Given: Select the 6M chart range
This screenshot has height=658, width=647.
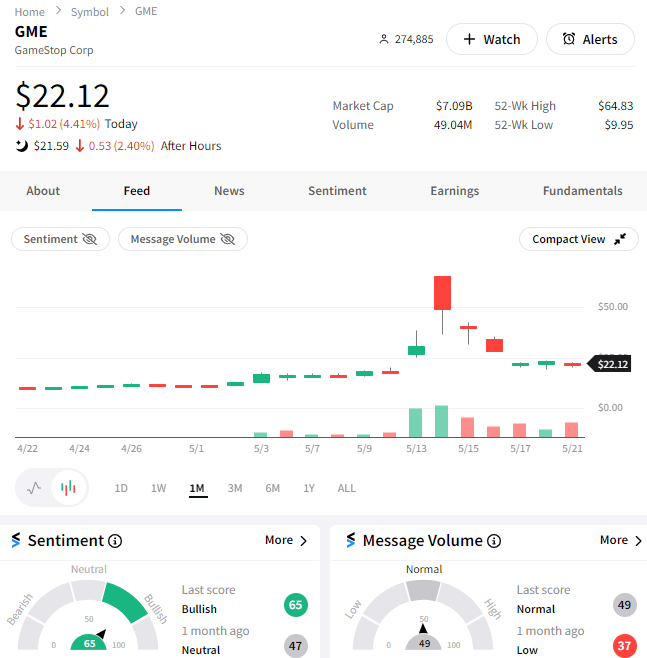Looking at the screenshot, I should pyautogui.click(x=272, y=488).
